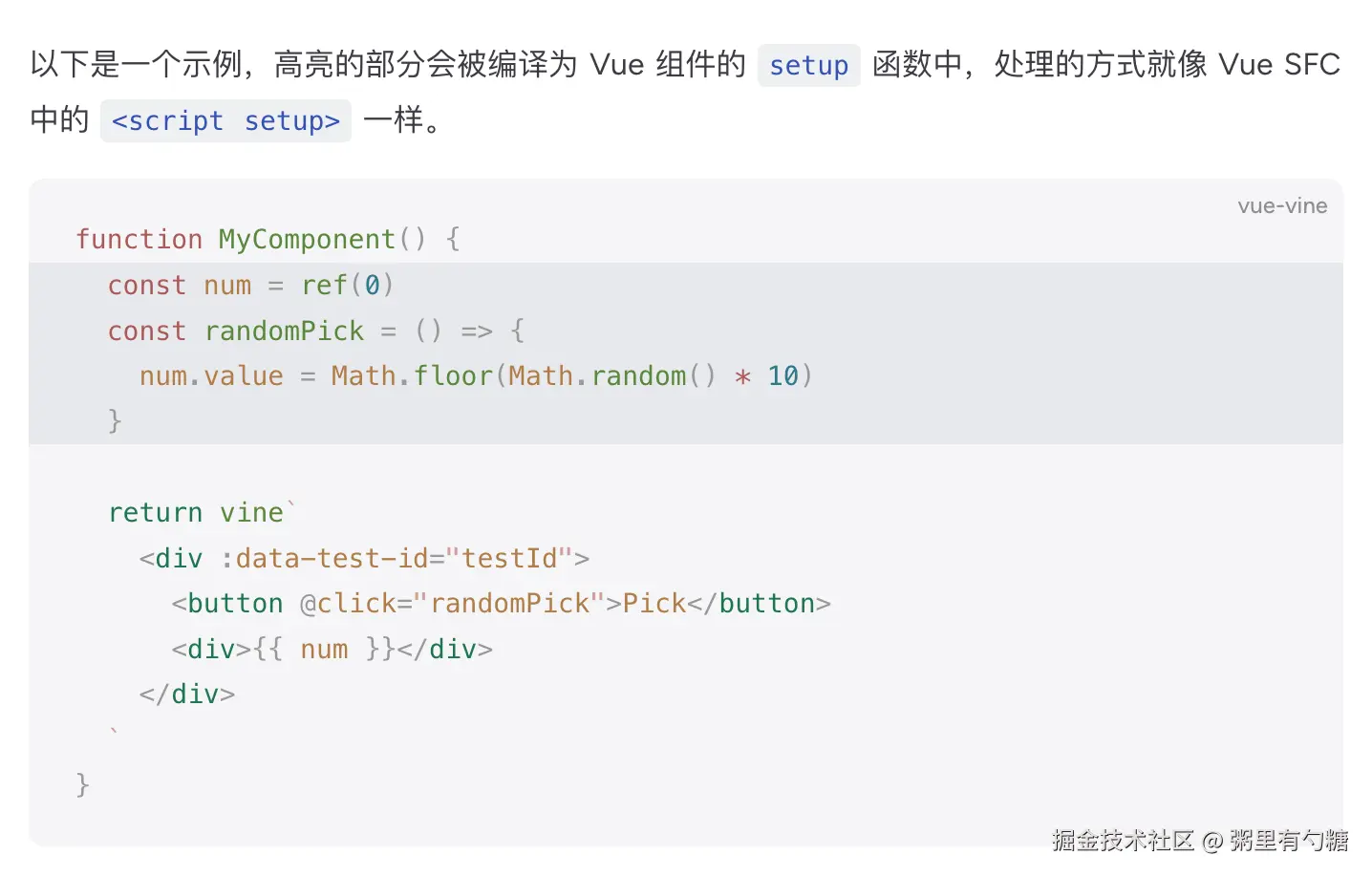Screen dimensions: 1372x877
Task: Click the "Pick" button text in the template
Action: pyautogui.click(x=654, y=604)
